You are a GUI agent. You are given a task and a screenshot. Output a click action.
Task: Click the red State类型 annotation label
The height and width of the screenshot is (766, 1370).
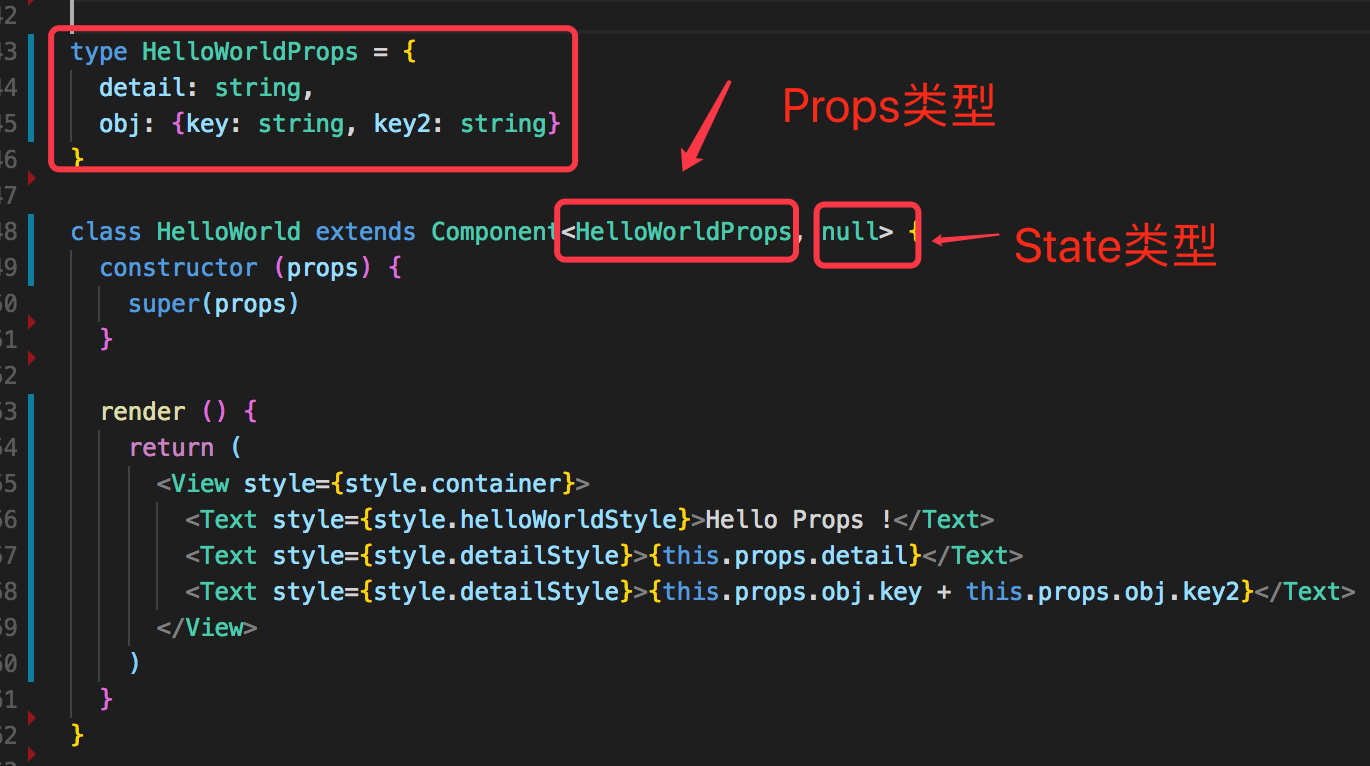click(x=1115, y=246)
